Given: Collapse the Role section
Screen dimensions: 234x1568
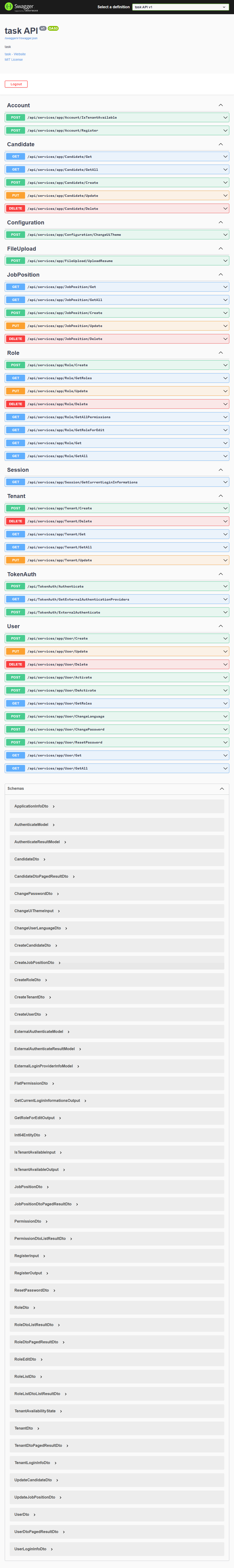Looking at the screenshot, I should point(221,353).
